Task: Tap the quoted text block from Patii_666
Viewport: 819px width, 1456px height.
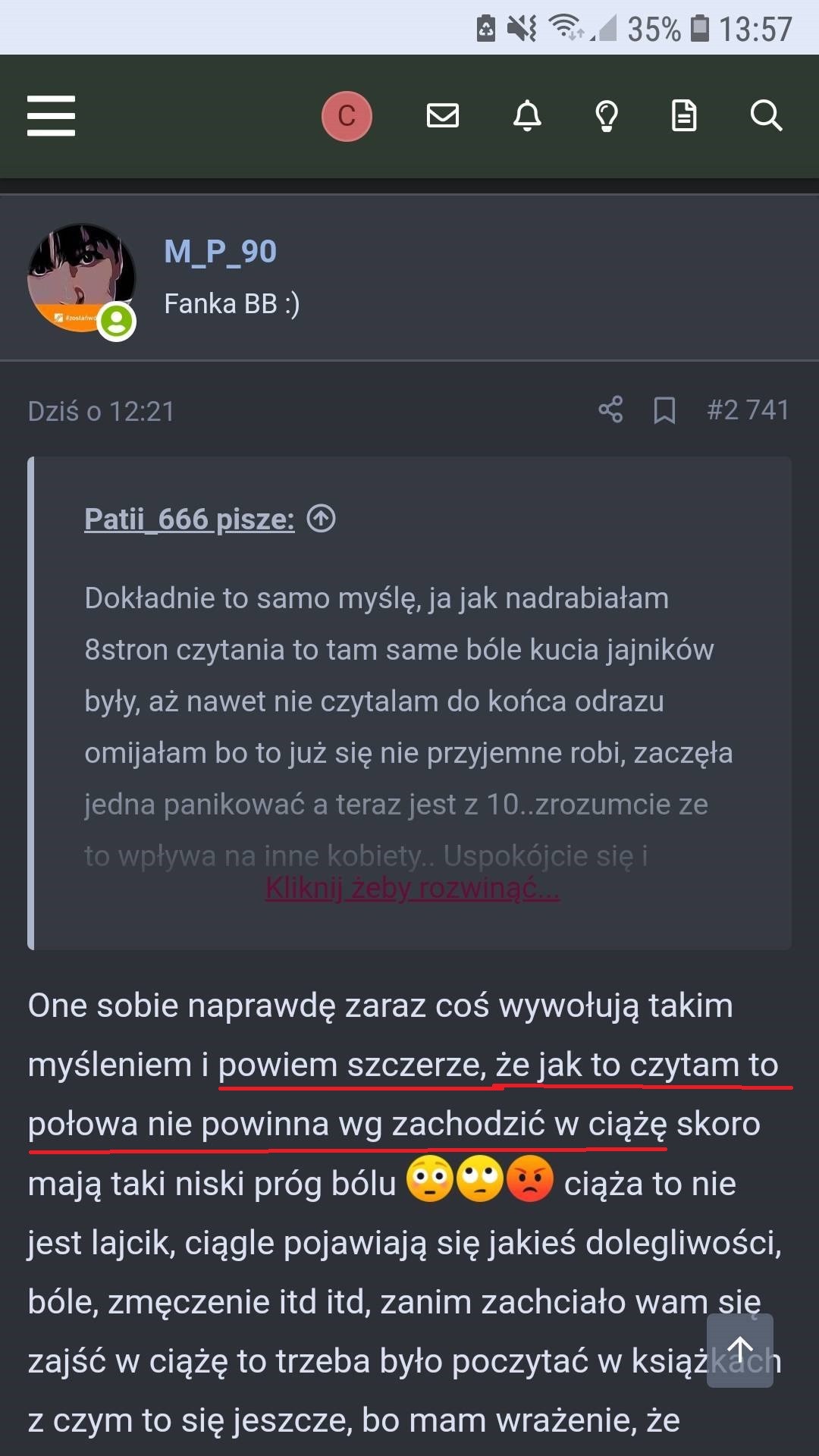Action: point(409,728)
